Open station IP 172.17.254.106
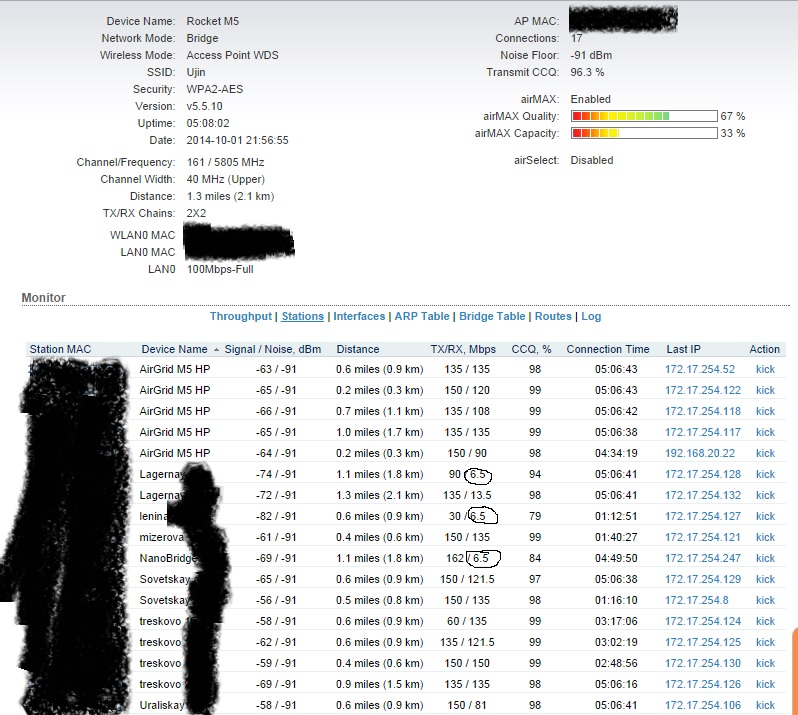This screenshot has height=715, width=798. coord(703,705)
